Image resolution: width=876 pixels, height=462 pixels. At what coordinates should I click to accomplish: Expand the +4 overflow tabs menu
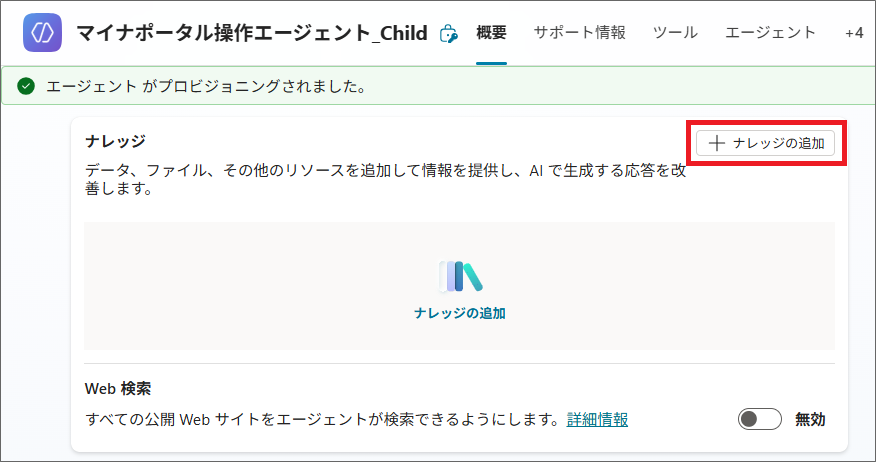pos(853,33)
